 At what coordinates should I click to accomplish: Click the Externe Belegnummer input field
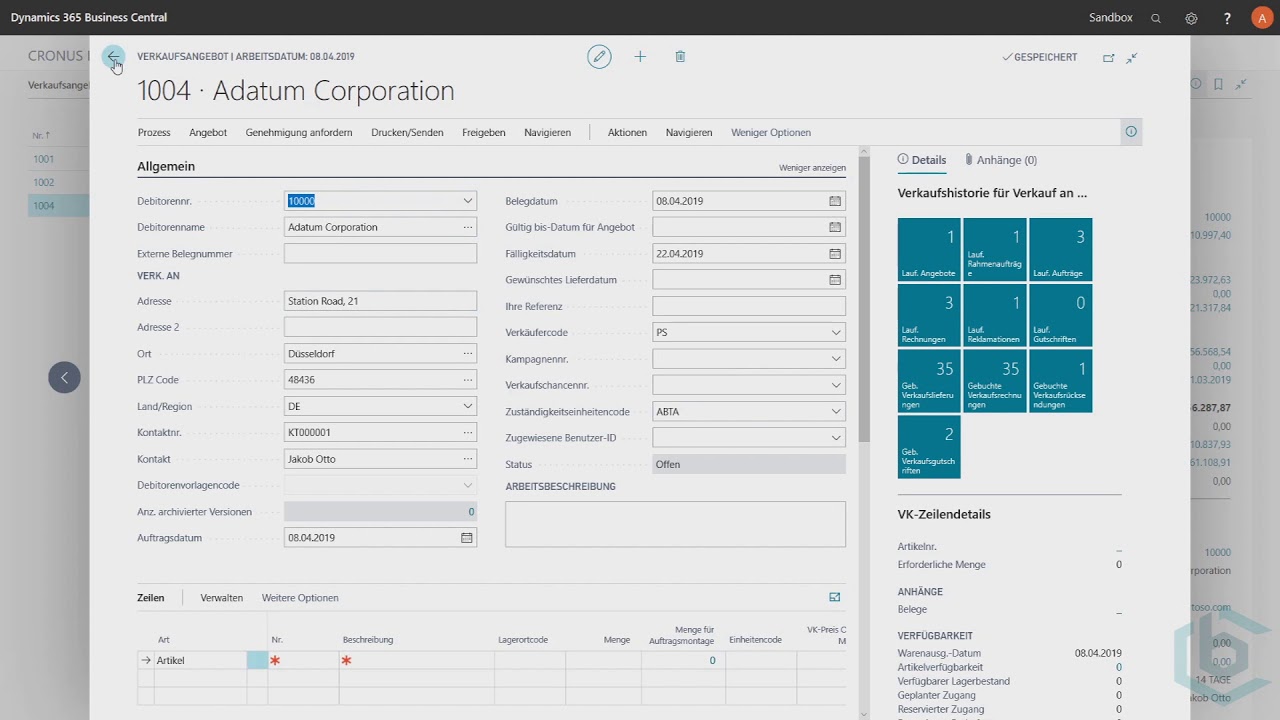[380, 254]
